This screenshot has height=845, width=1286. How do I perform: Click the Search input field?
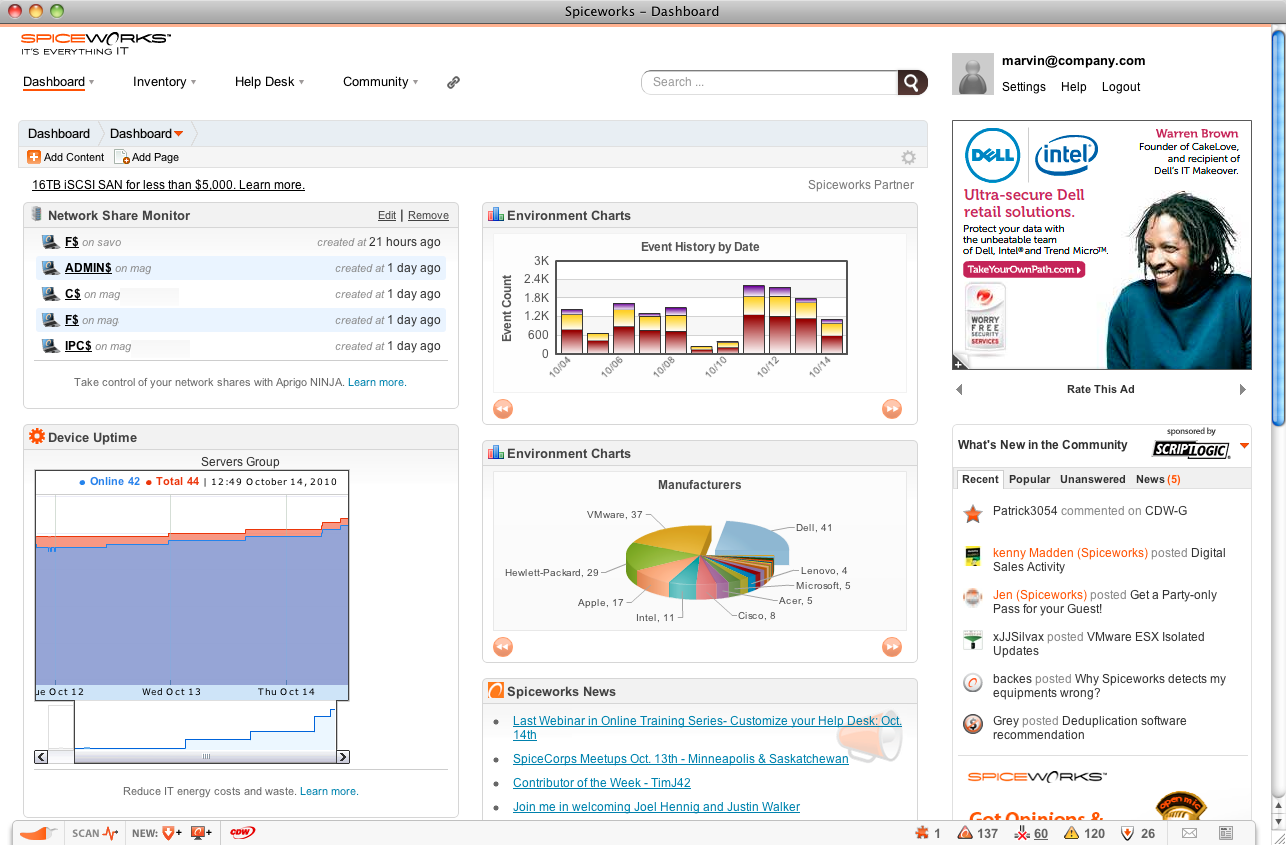point(770,82)
